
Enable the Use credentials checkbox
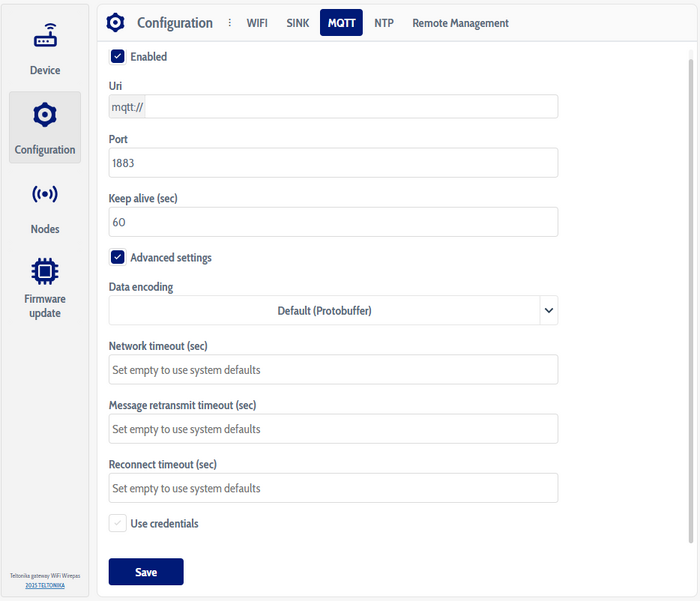pos(118,524)
